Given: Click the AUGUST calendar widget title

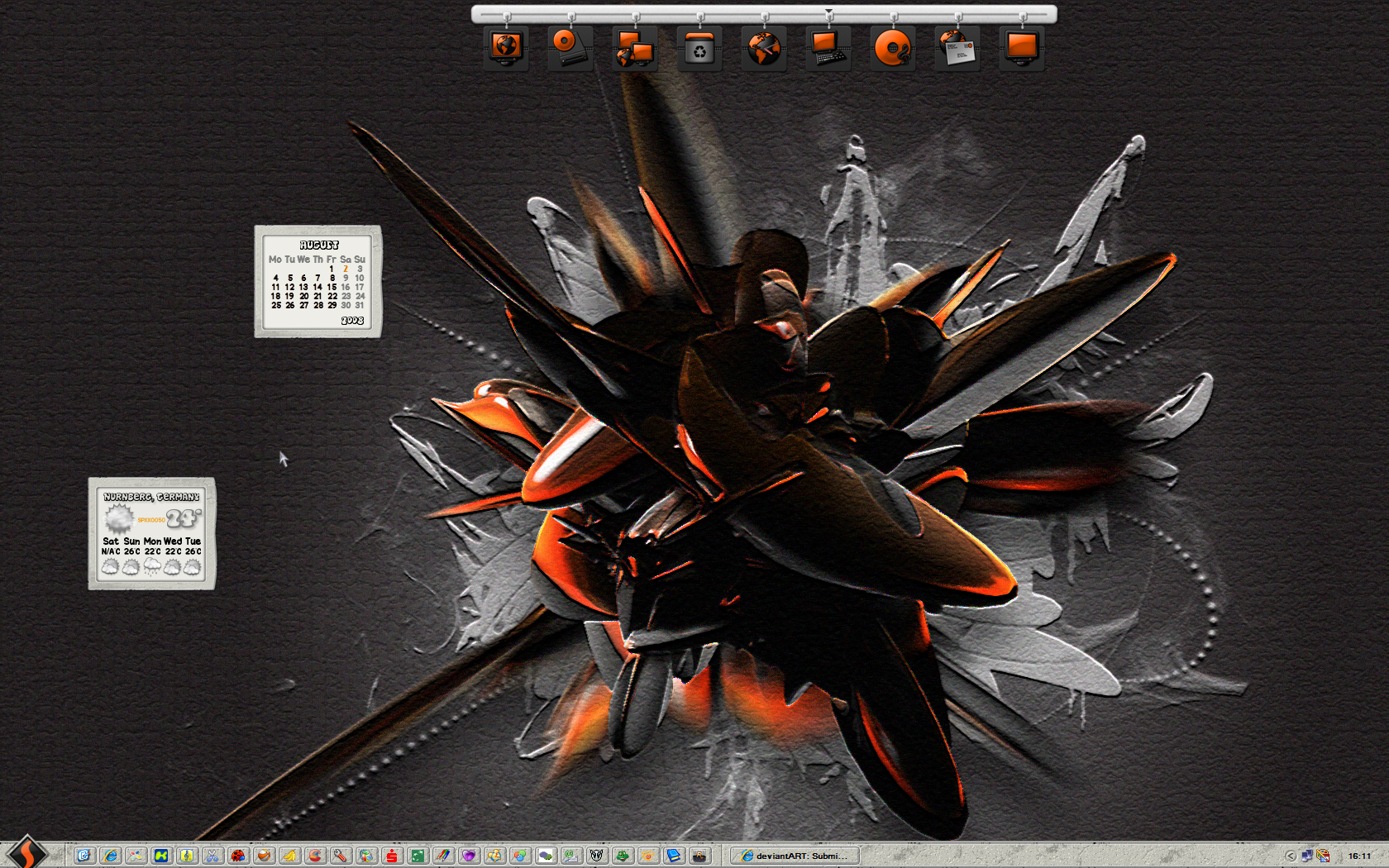Looking at the screenshot, I should click(x=319, y=245).
